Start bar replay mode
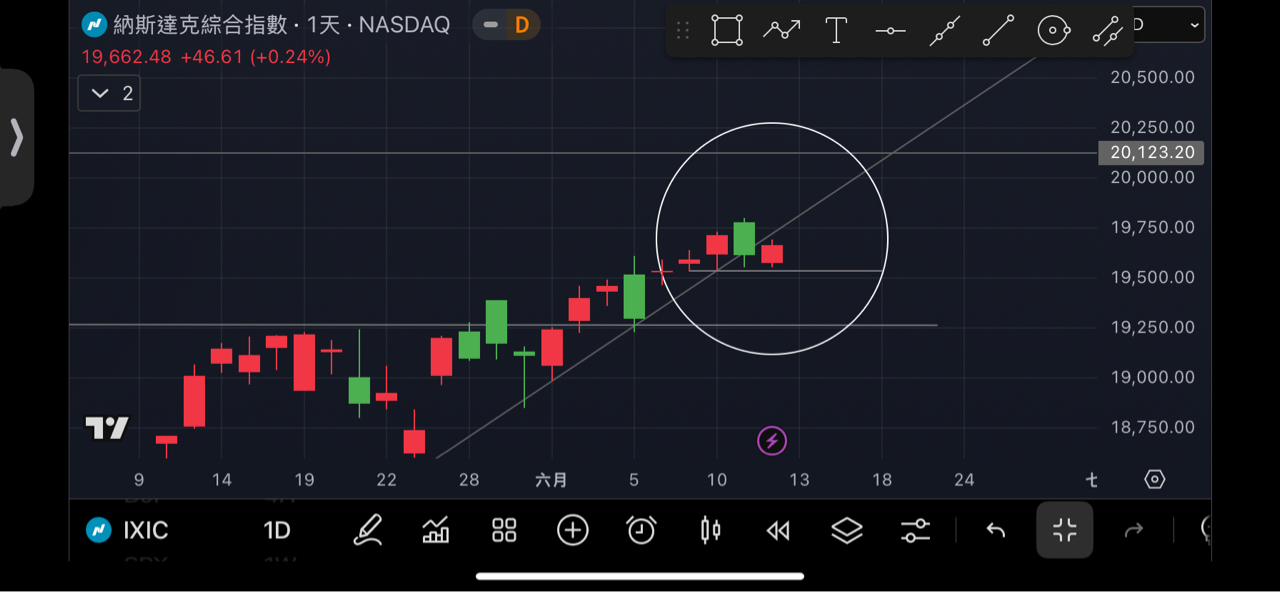The image size is (1280, 592). pos(778,530)
